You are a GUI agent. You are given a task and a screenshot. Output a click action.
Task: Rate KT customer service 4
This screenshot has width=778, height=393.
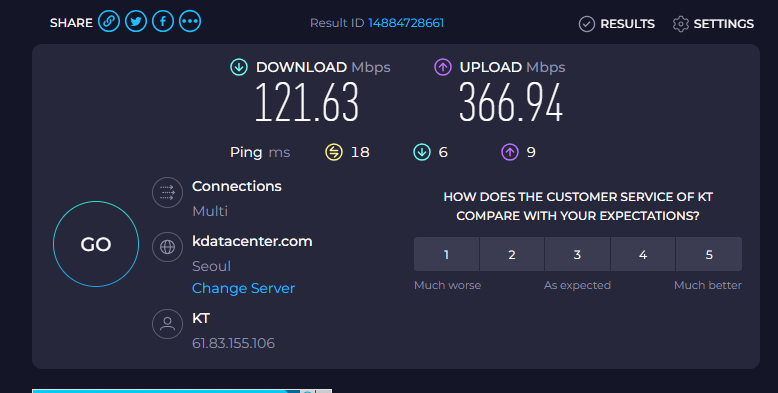[643, 254]
